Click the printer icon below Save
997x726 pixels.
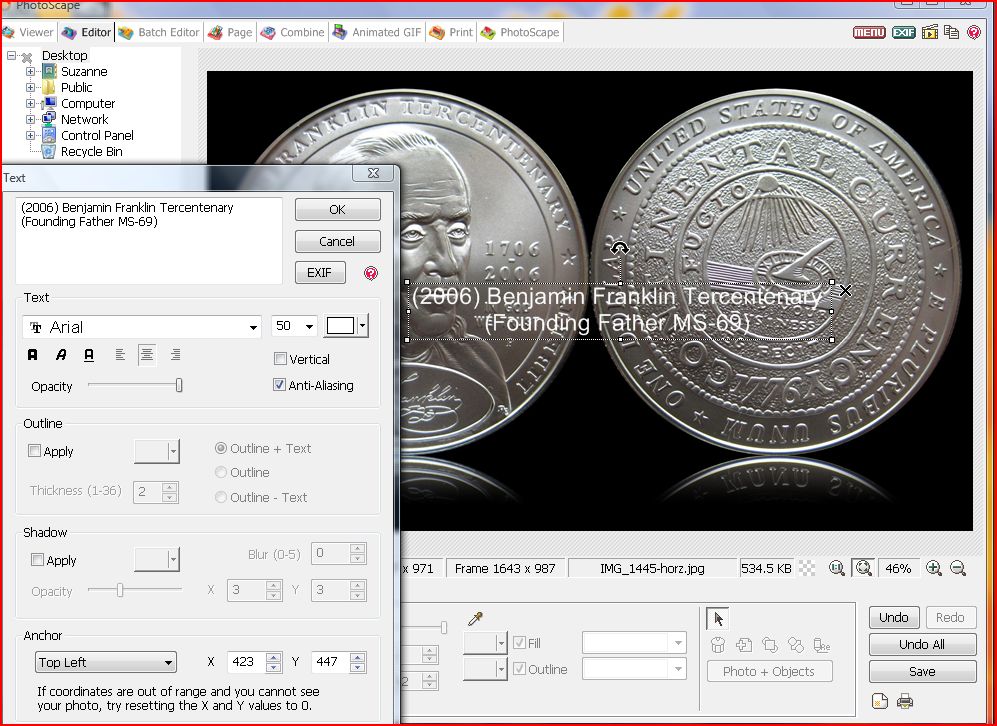[x=905, y=701]
